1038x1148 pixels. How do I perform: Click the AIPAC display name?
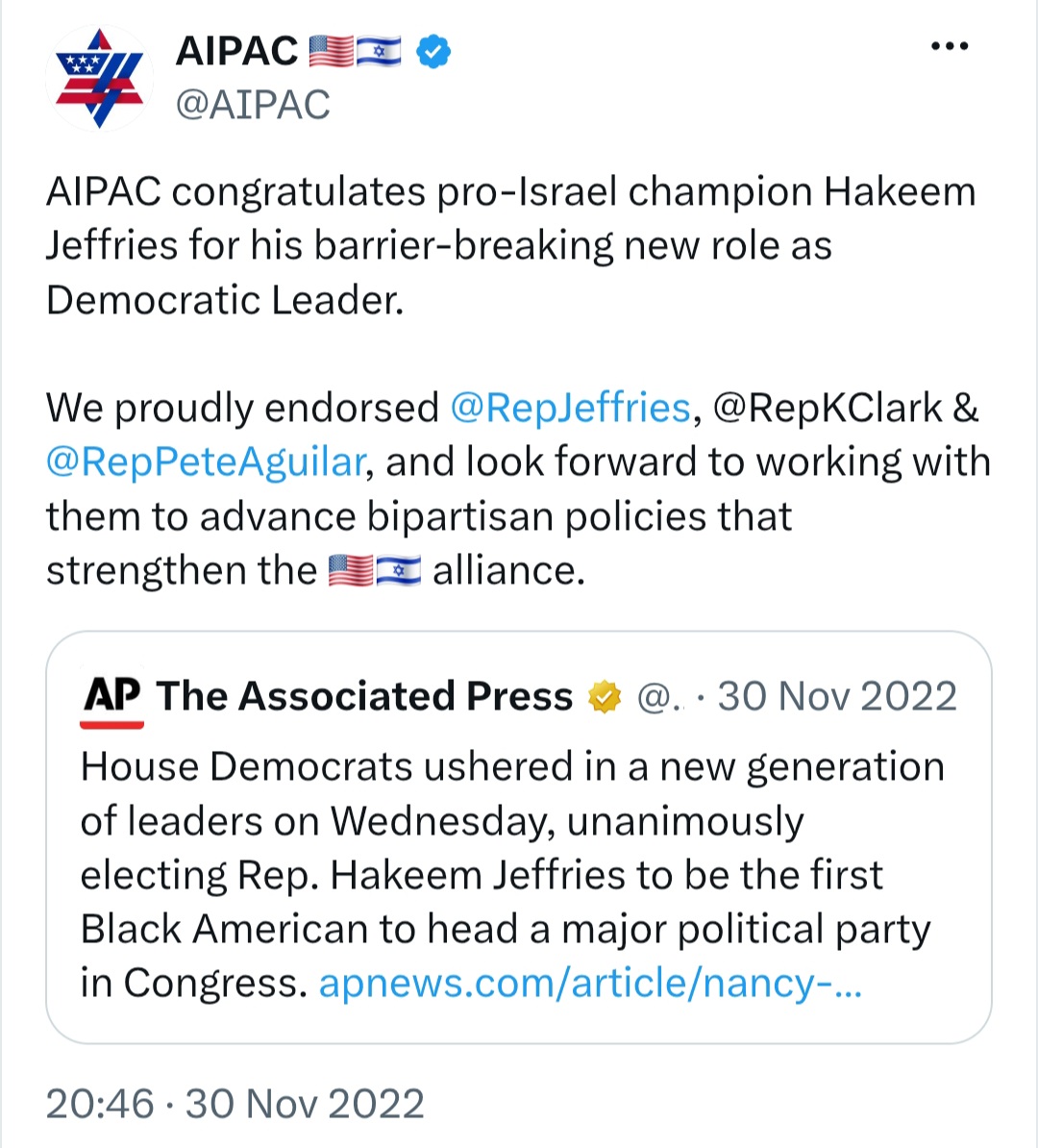236,51
